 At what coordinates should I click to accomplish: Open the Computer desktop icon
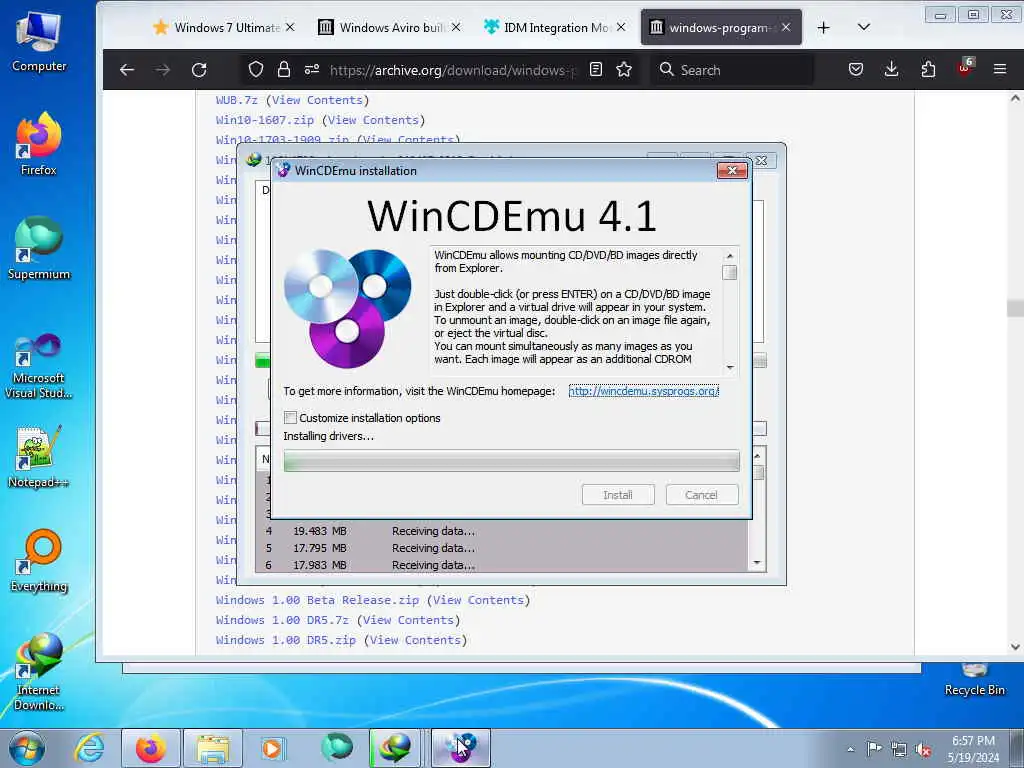(x=39, y=42)
